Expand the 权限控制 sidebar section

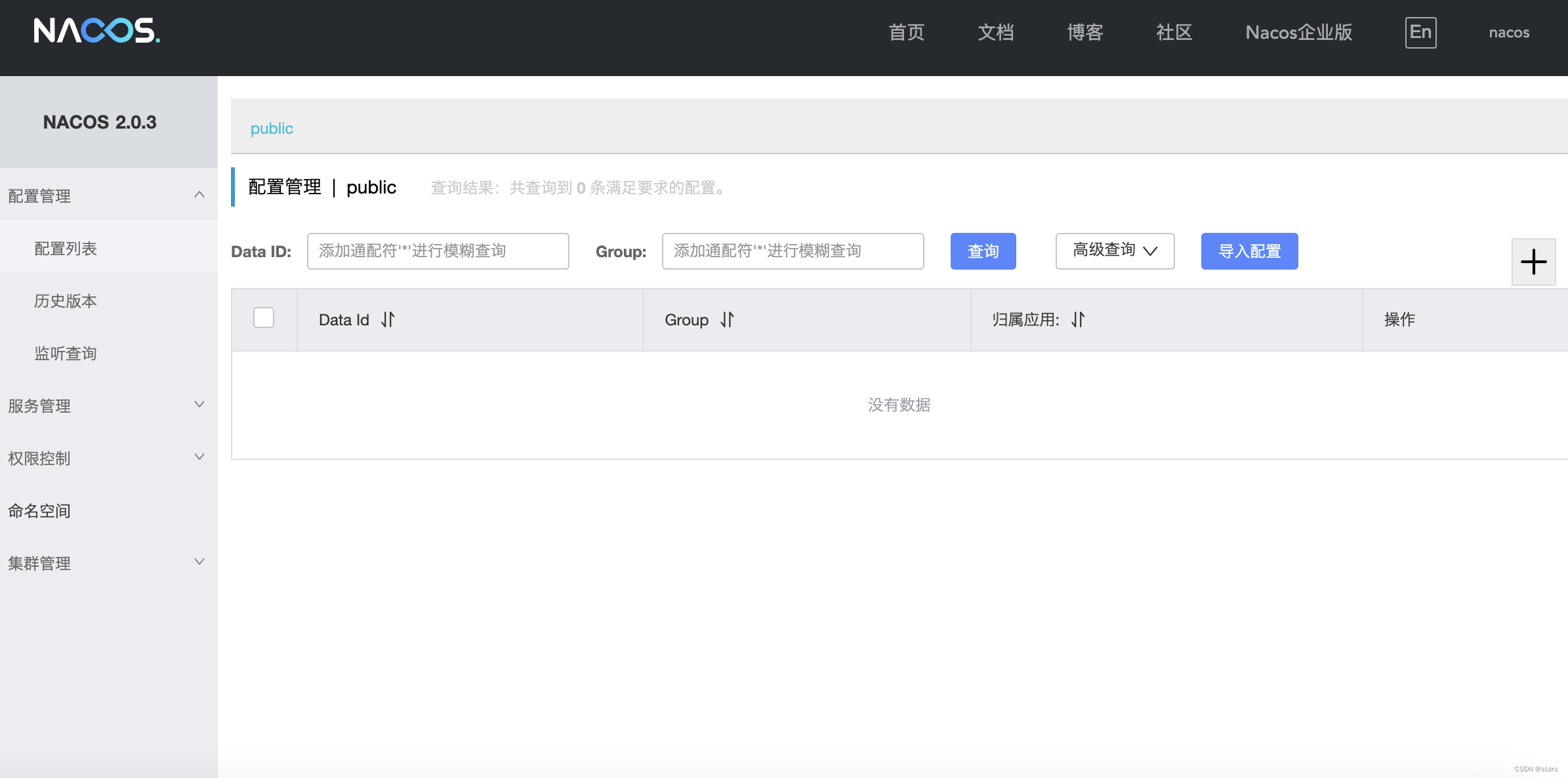(x=108, y=458)
